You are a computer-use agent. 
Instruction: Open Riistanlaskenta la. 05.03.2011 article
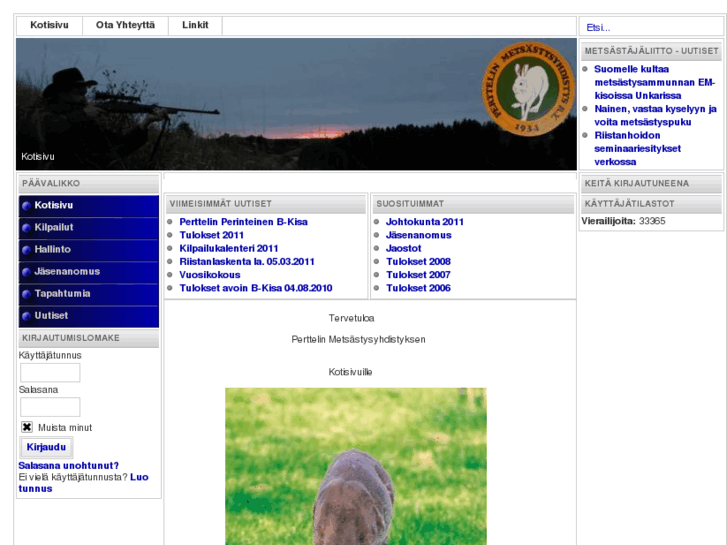point(247,261)
